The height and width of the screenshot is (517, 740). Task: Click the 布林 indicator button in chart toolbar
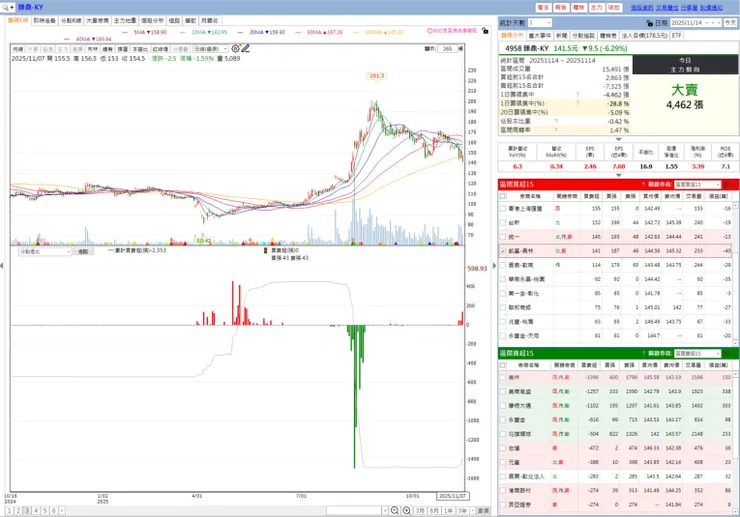[92, 49]
